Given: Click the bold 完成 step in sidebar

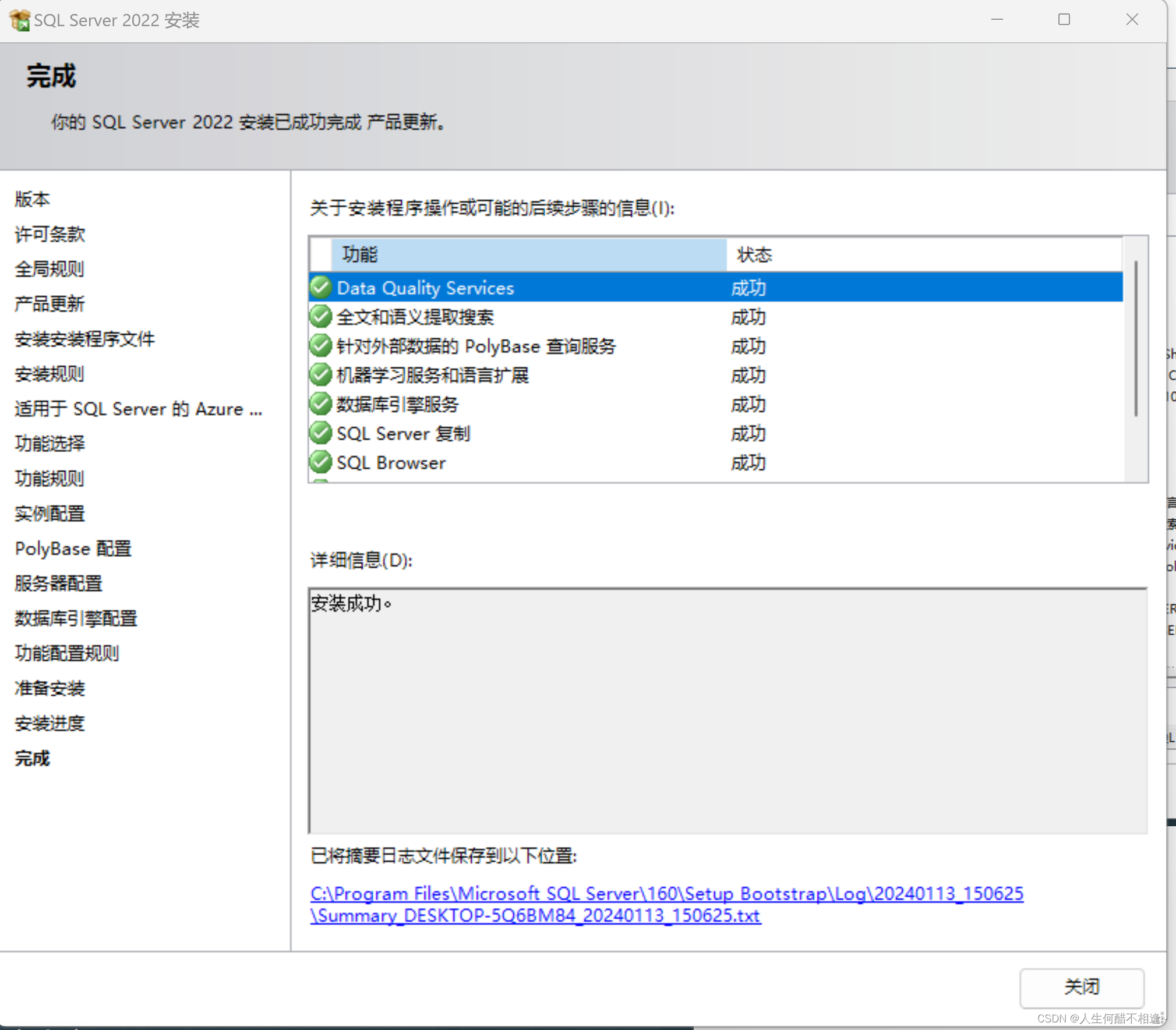Looking at the screenshot, I should (x=33, y=758).
